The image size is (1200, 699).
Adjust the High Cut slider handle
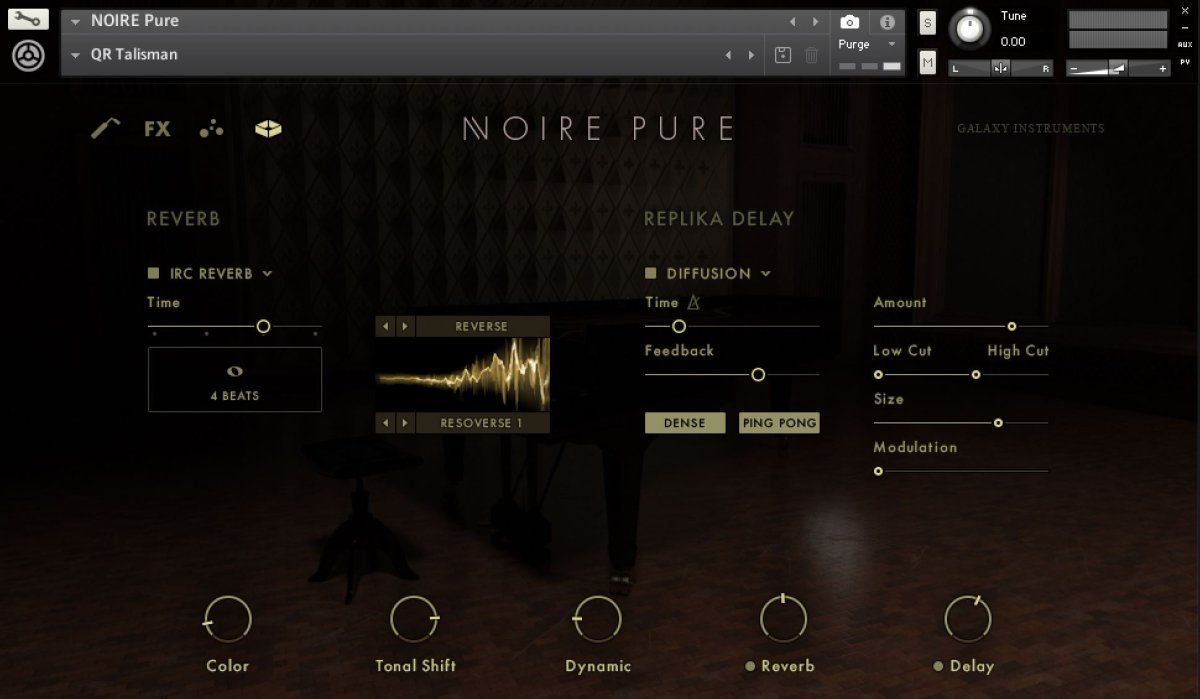pos(976,374)
